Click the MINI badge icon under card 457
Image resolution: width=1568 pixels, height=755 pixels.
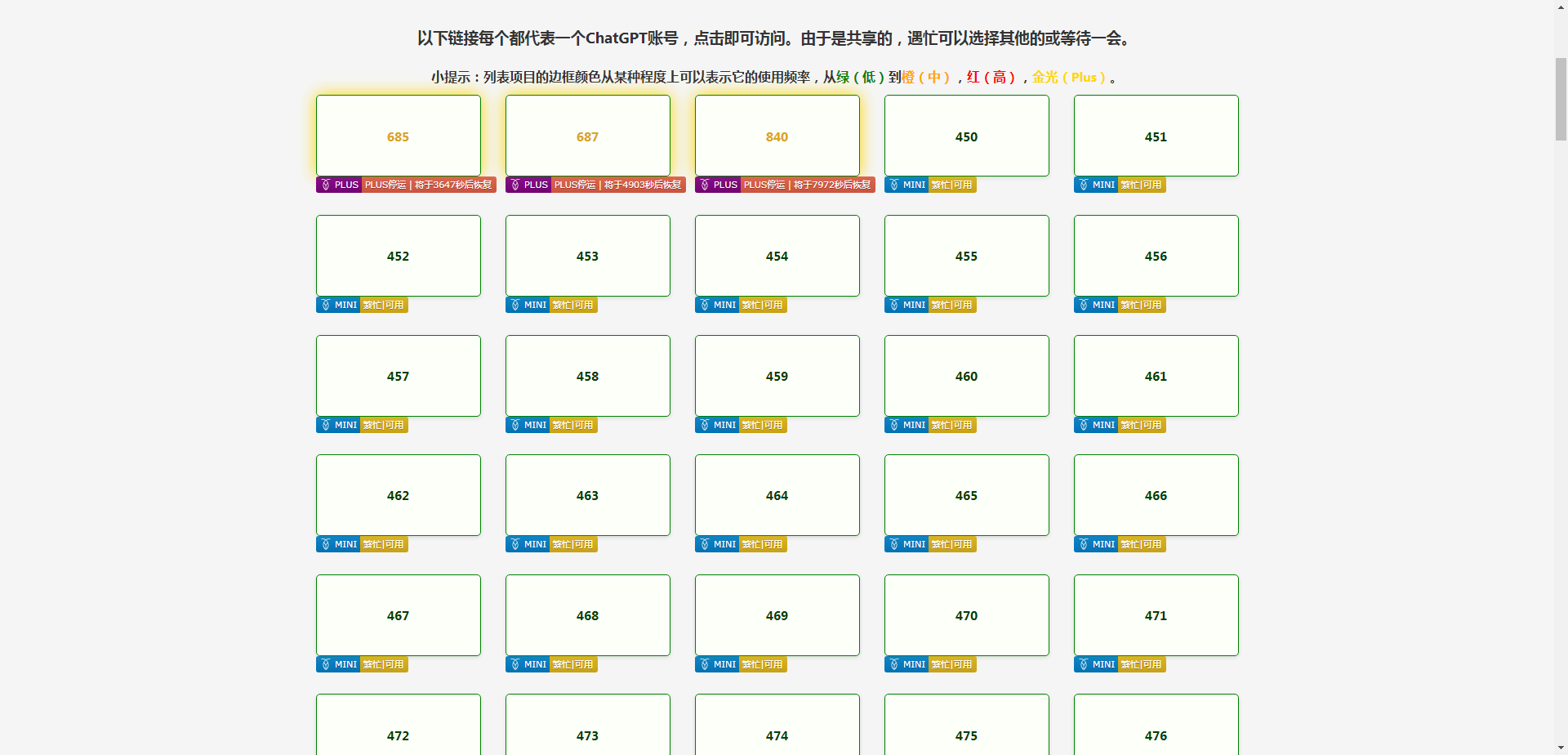click(x=326, y=425)
